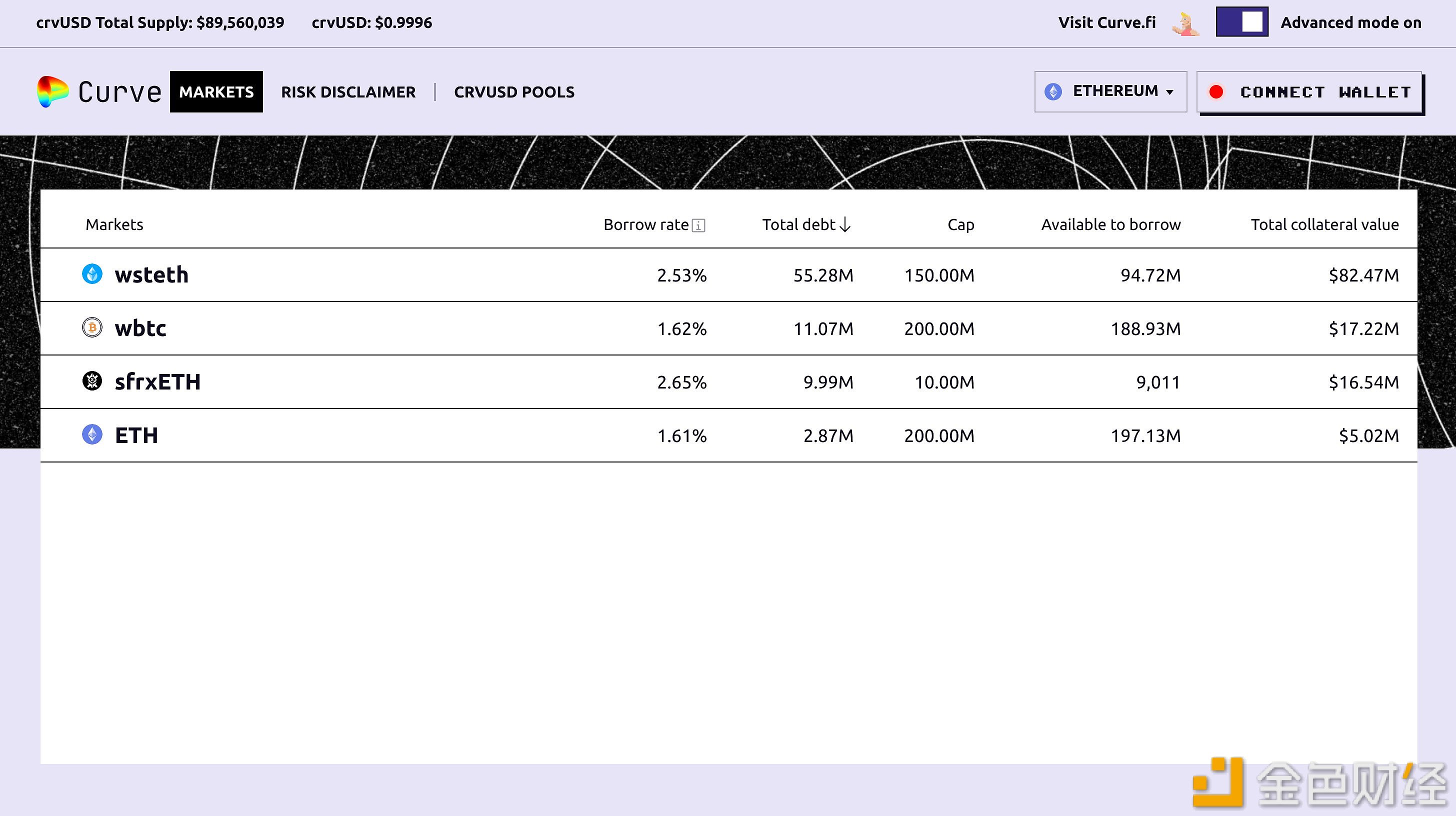
Task: Click the Connect Wallet button
Action: coord(1309,92)
